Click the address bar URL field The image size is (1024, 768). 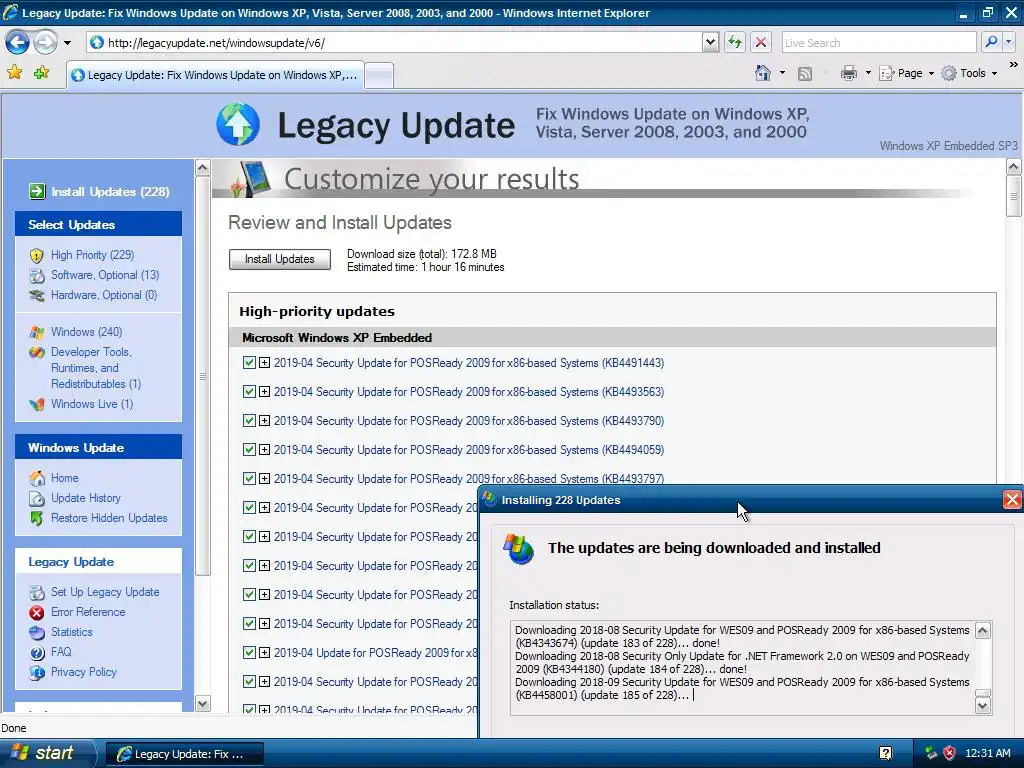coord(402,42)
